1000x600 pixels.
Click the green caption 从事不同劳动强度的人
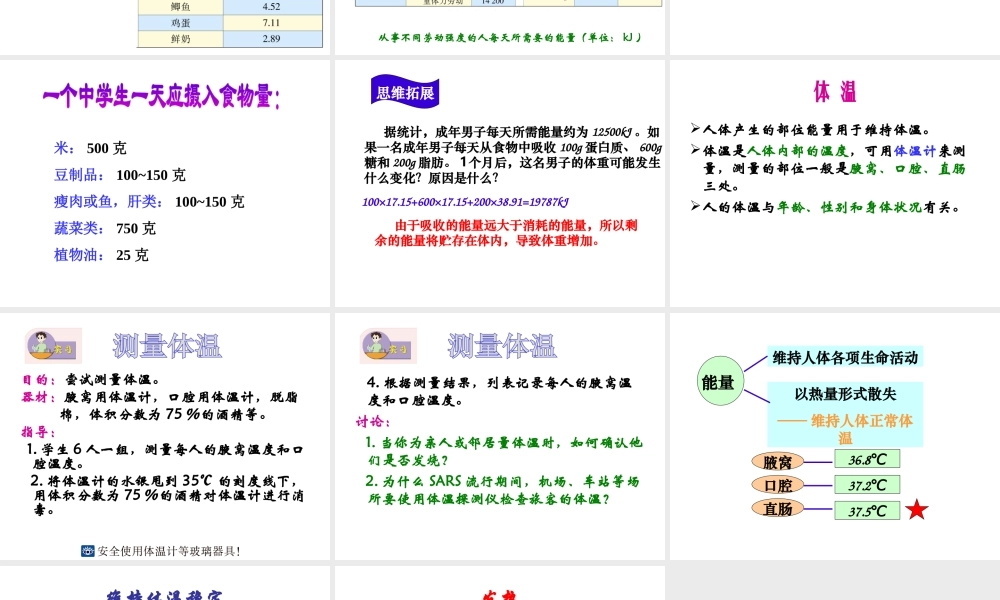(509, 38)
